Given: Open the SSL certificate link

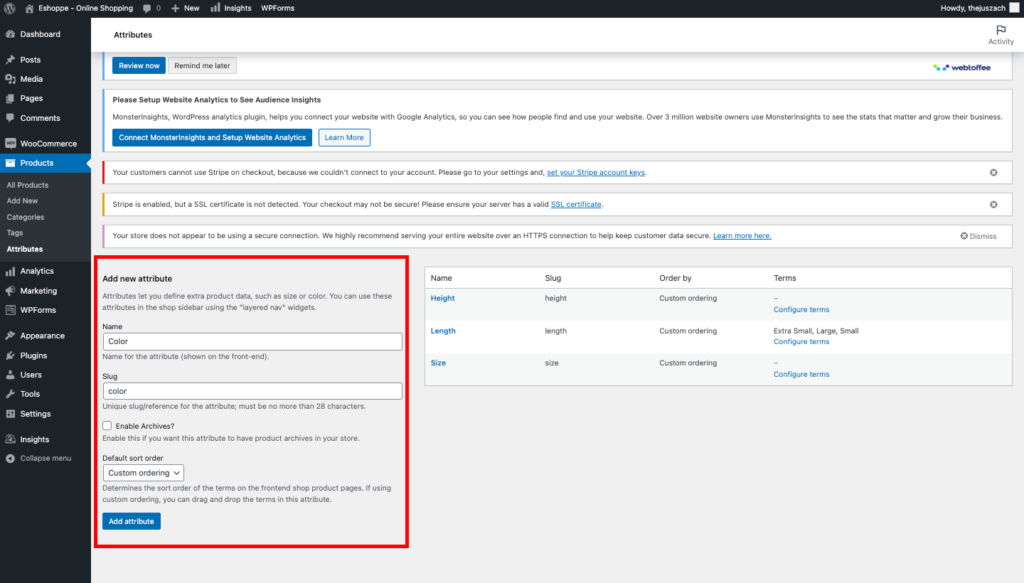Looking at the screenshot, I should (x=576, y=204).
